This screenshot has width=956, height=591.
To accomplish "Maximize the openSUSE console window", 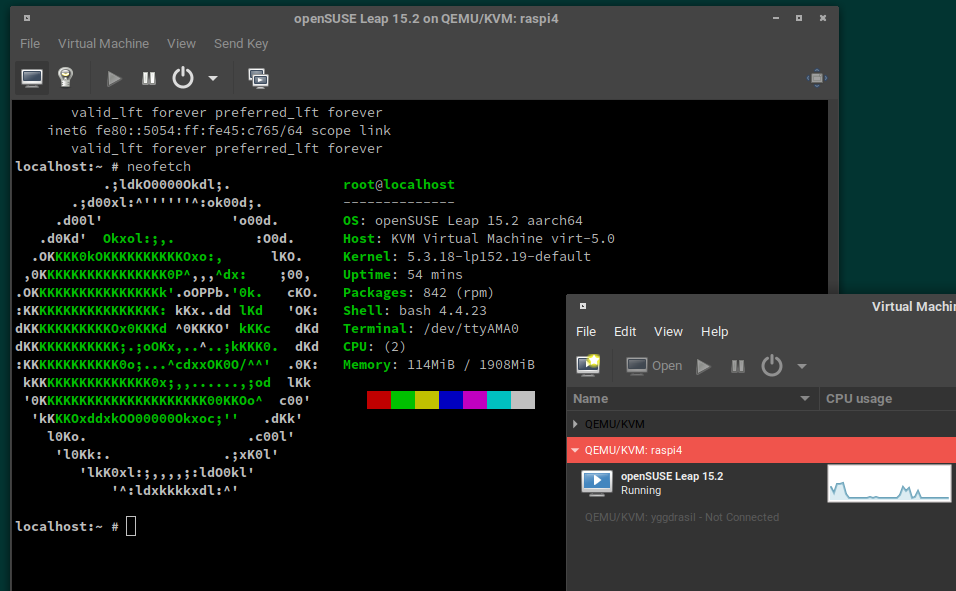I will (x=799, y=18).
